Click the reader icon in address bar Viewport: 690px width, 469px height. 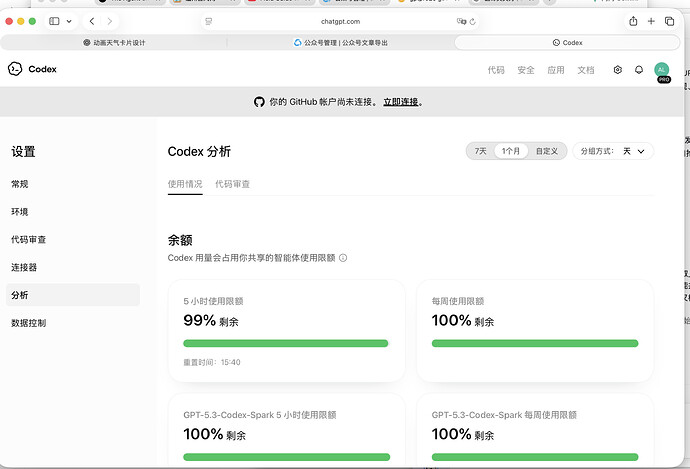pyautogui.click(x=209, y=22)
